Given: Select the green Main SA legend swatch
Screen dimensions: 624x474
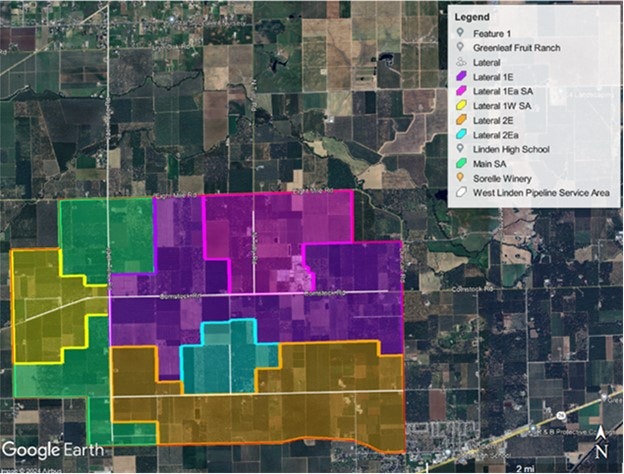Looking at the screenshot, I should coord(459,164).
